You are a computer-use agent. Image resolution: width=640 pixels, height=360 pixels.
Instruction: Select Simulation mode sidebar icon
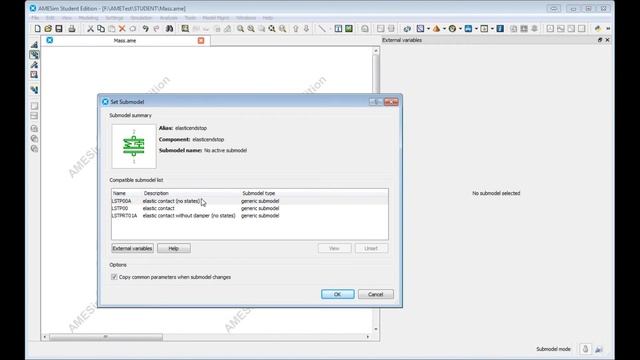click(34, 75)
